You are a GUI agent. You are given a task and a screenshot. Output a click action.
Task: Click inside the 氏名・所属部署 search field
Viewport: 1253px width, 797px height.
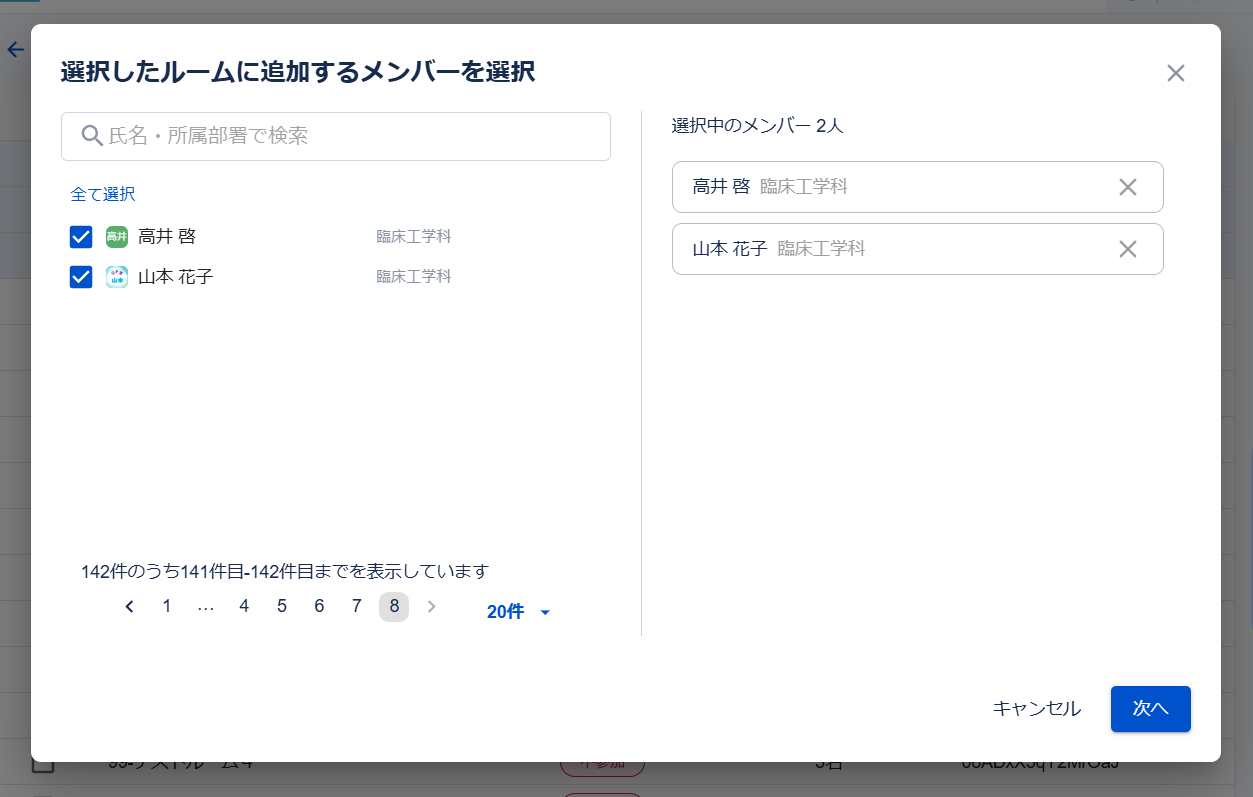pos(335,136)
